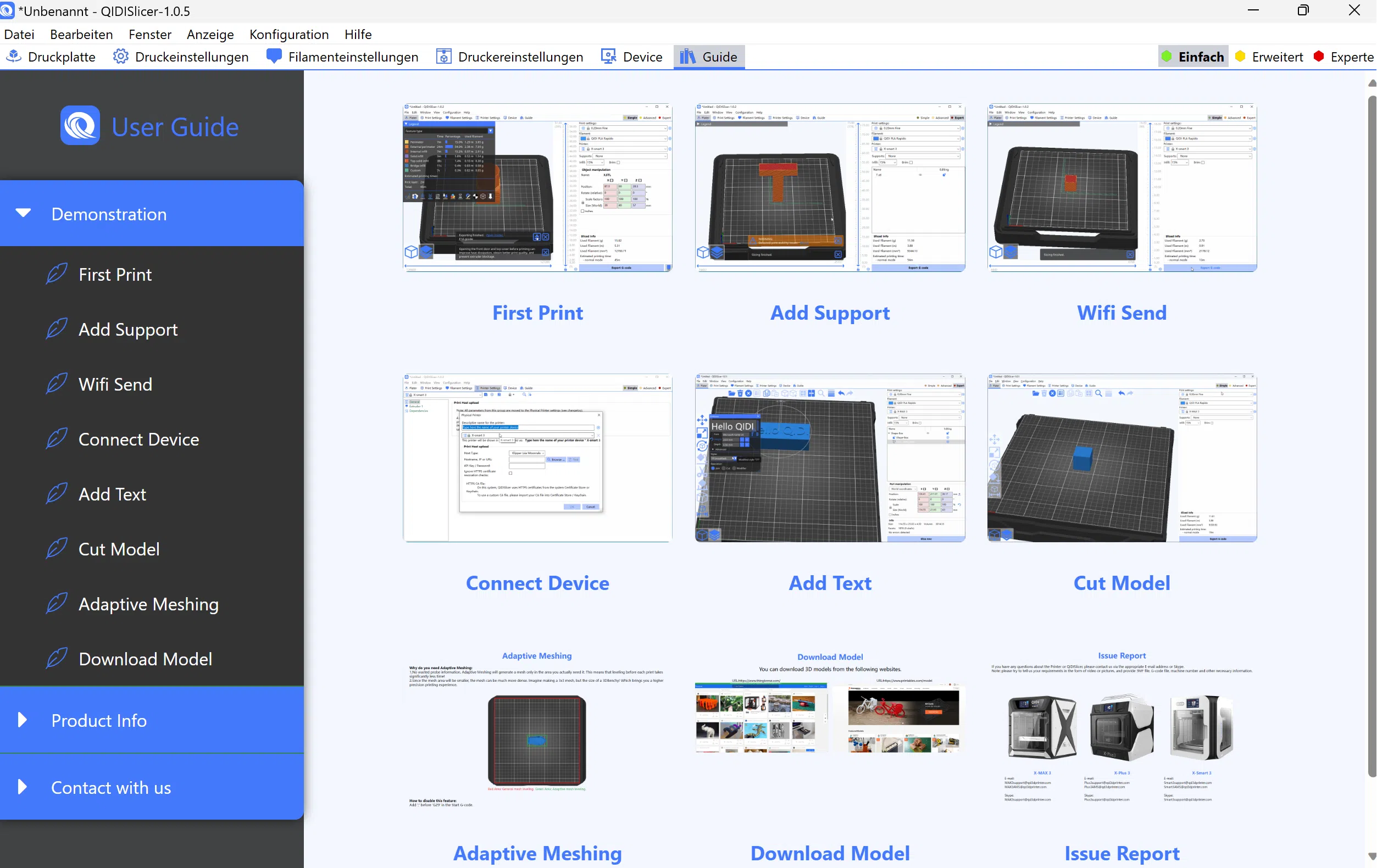Click the feather icon next to Add Text

pos(56,493)
